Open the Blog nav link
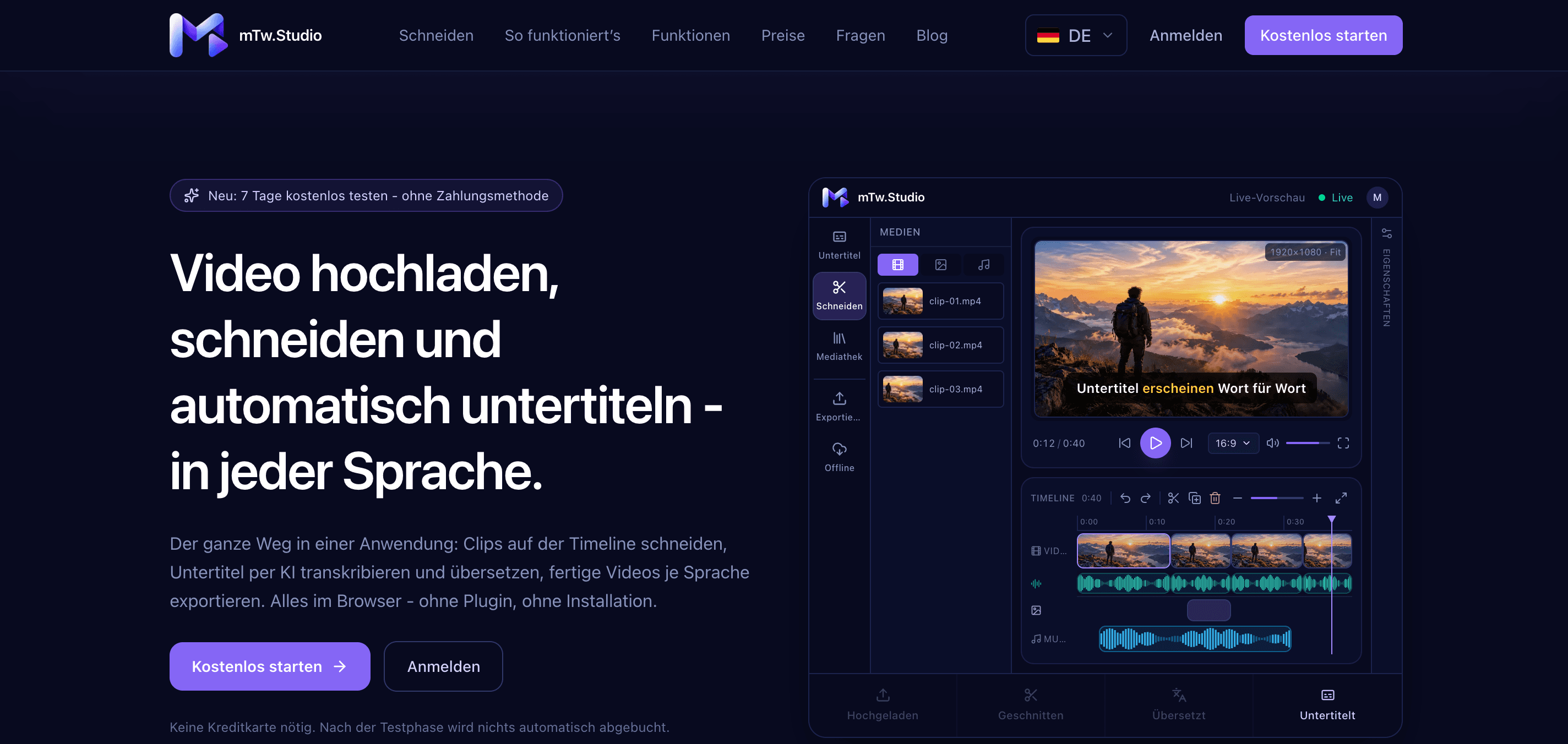The height and width of the screenshot is (744, 1568). click(932, 35)
